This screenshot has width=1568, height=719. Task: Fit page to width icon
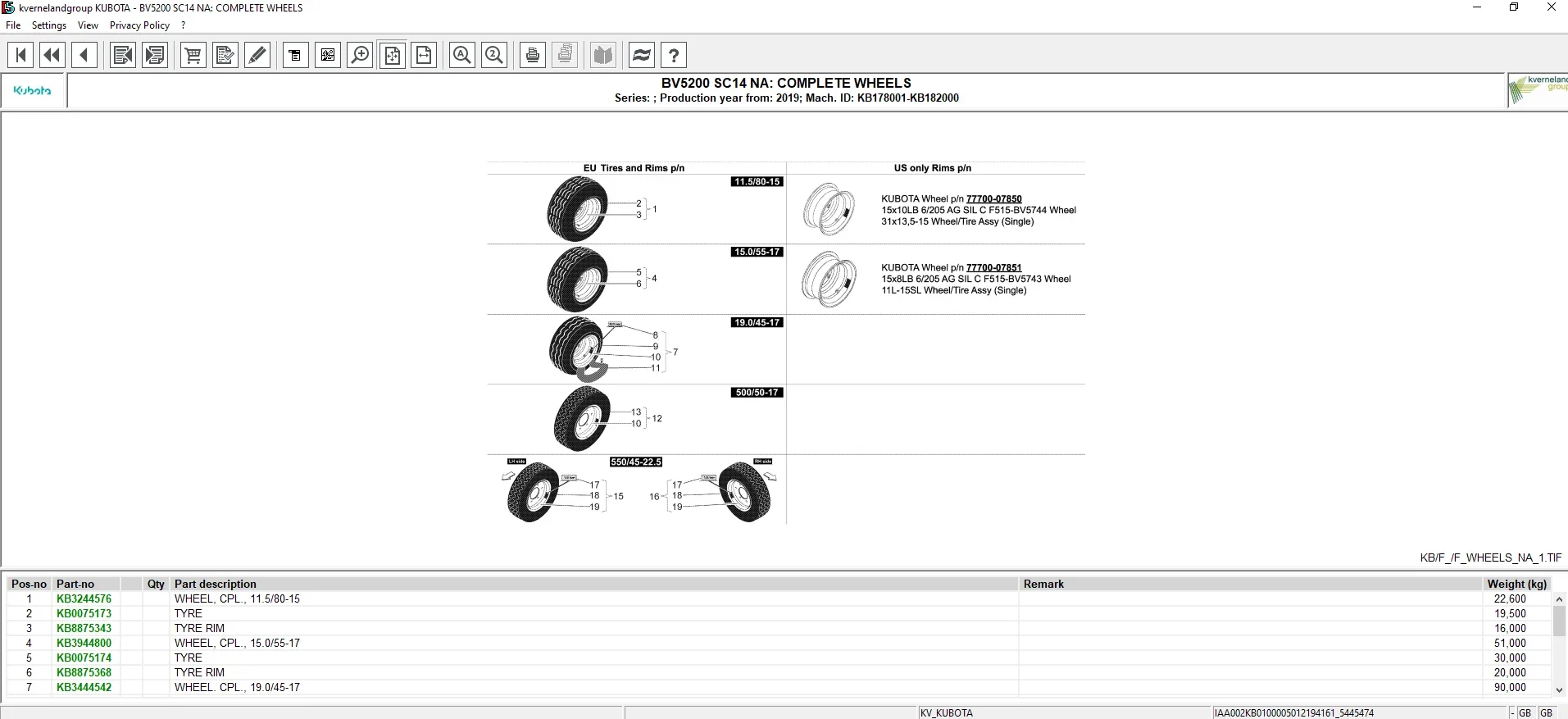[x=424, y=55]
